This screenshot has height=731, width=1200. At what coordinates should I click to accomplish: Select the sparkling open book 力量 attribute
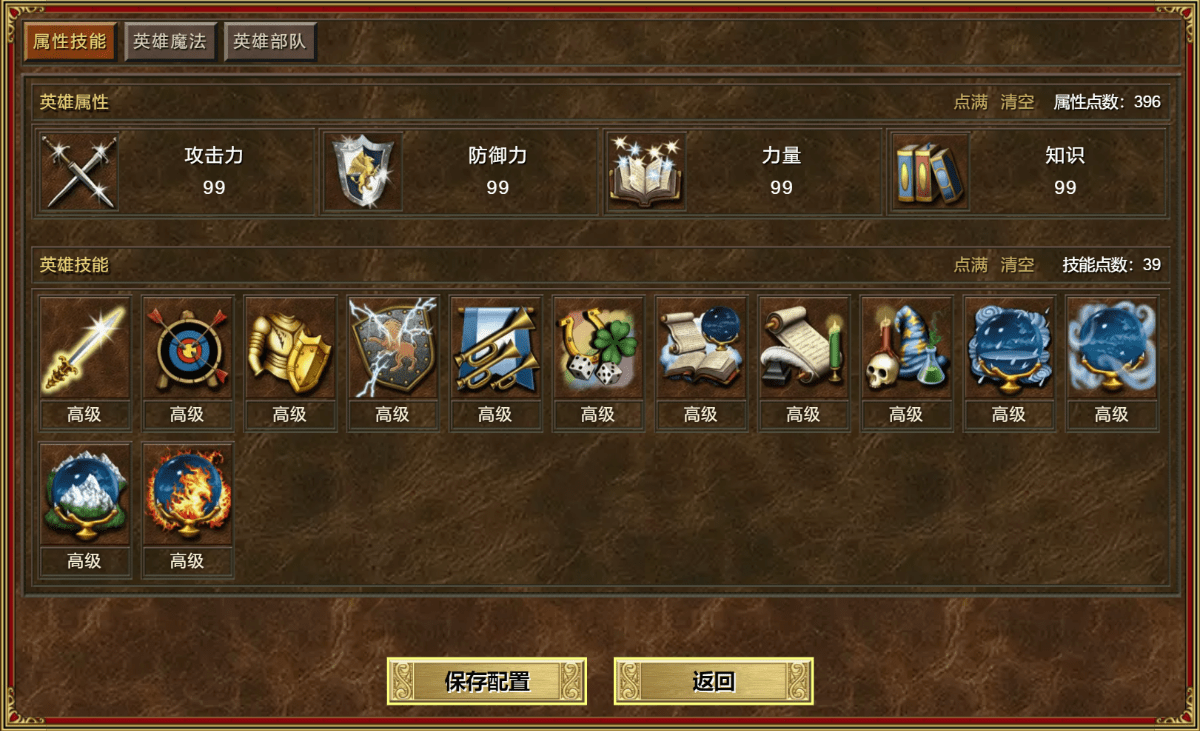click(742, 172)
